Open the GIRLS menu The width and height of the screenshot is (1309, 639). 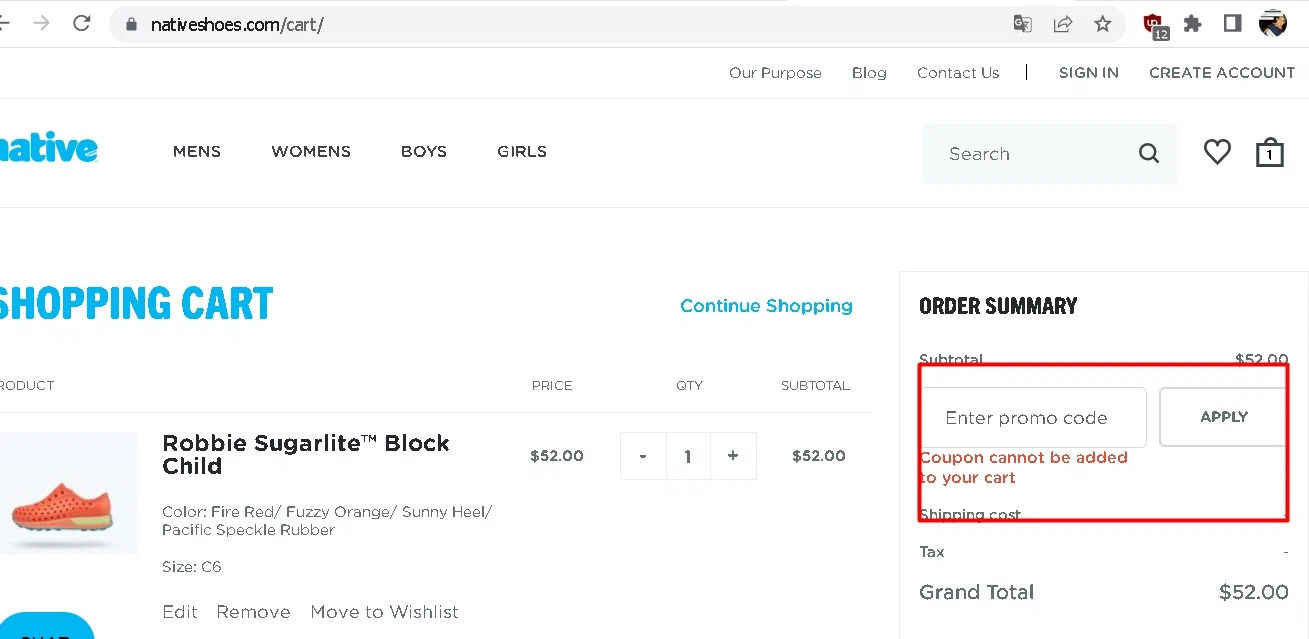tap(522, 152)
